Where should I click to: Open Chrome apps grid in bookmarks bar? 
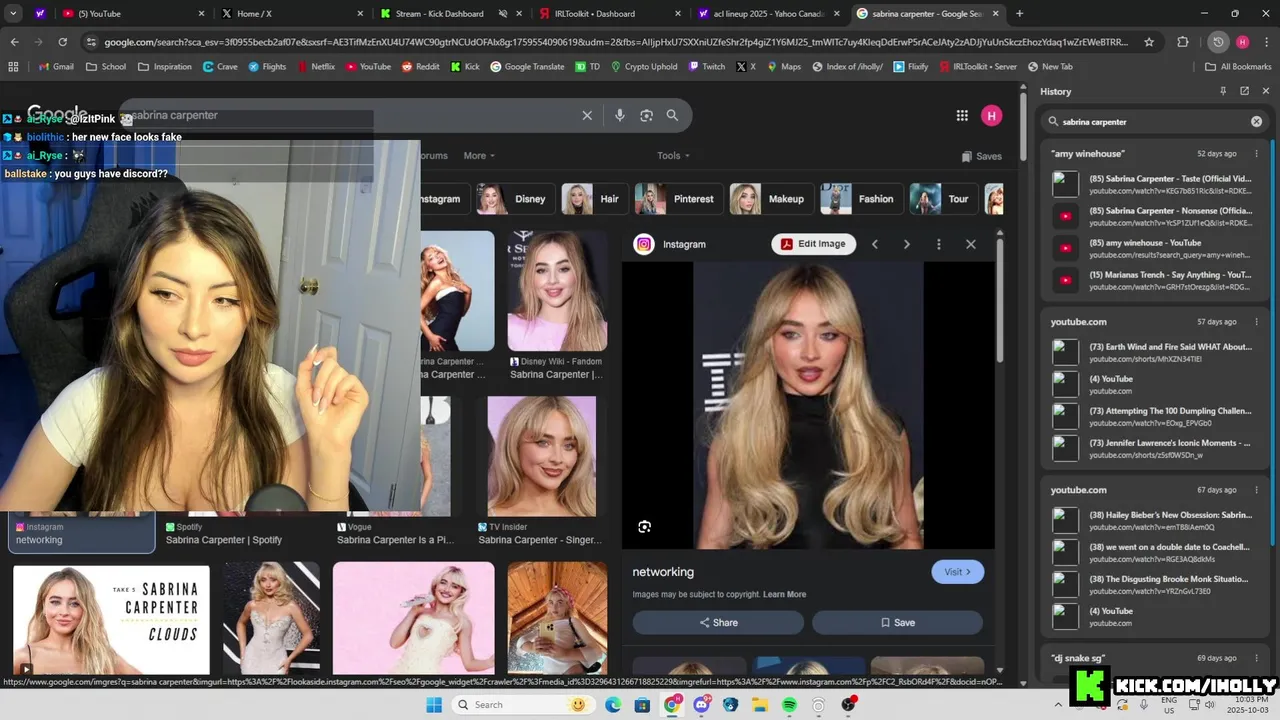(13, 67)
